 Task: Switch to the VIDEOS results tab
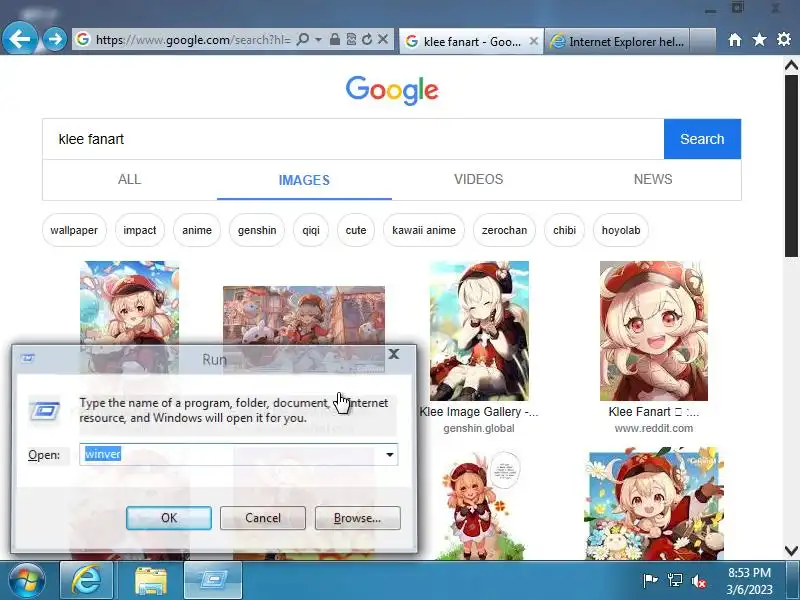[x=479, y=180]
